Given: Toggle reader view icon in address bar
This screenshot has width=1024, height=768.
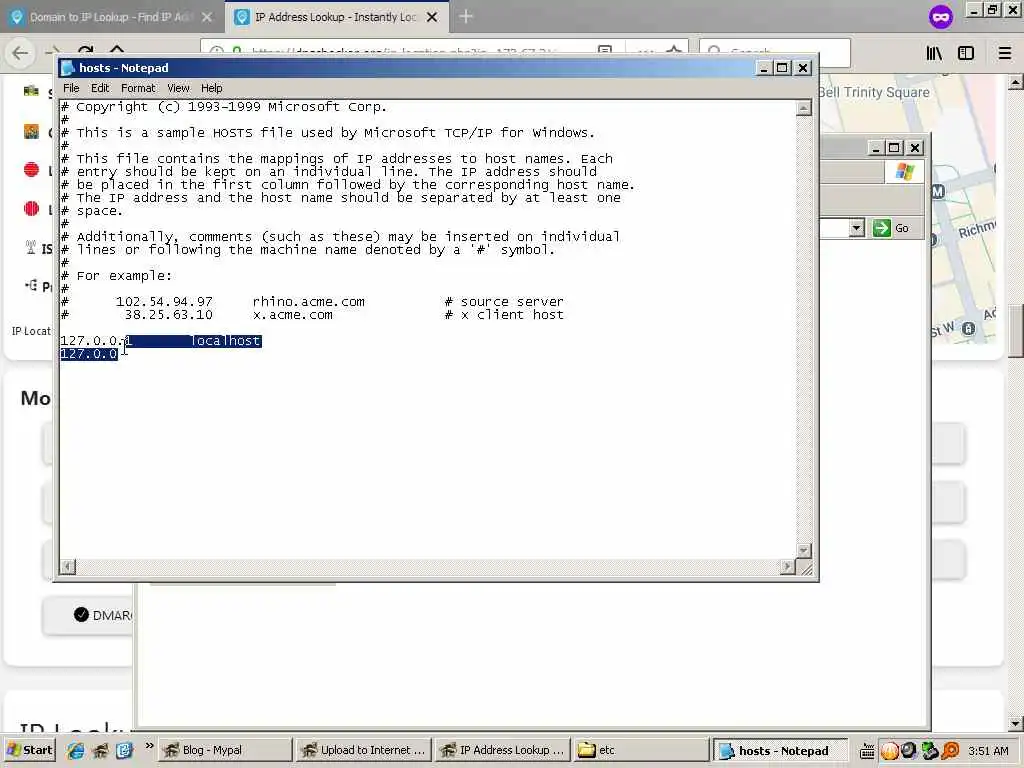Looking at the screenshot, I should [x=605, y=52].
